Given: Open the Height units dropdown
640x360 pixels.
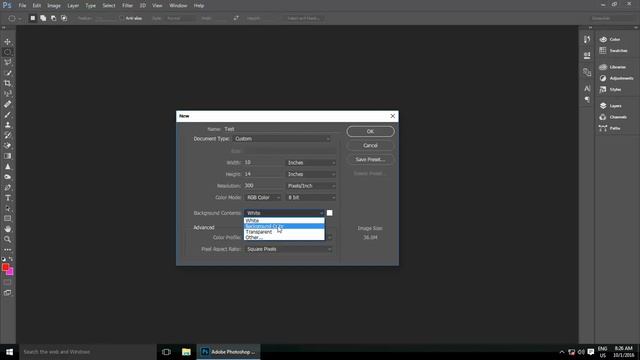Looking at the screenshot, I should coord(311,174).
